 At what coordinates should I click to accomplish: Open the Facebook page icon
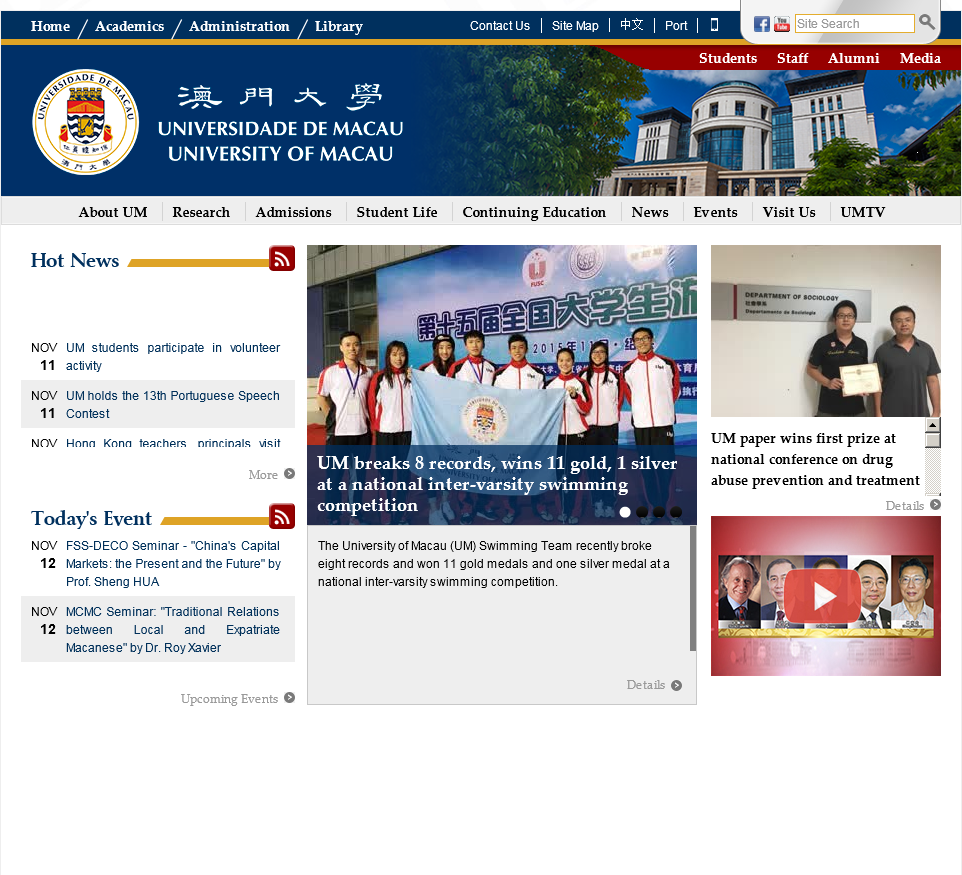(761, 24)
